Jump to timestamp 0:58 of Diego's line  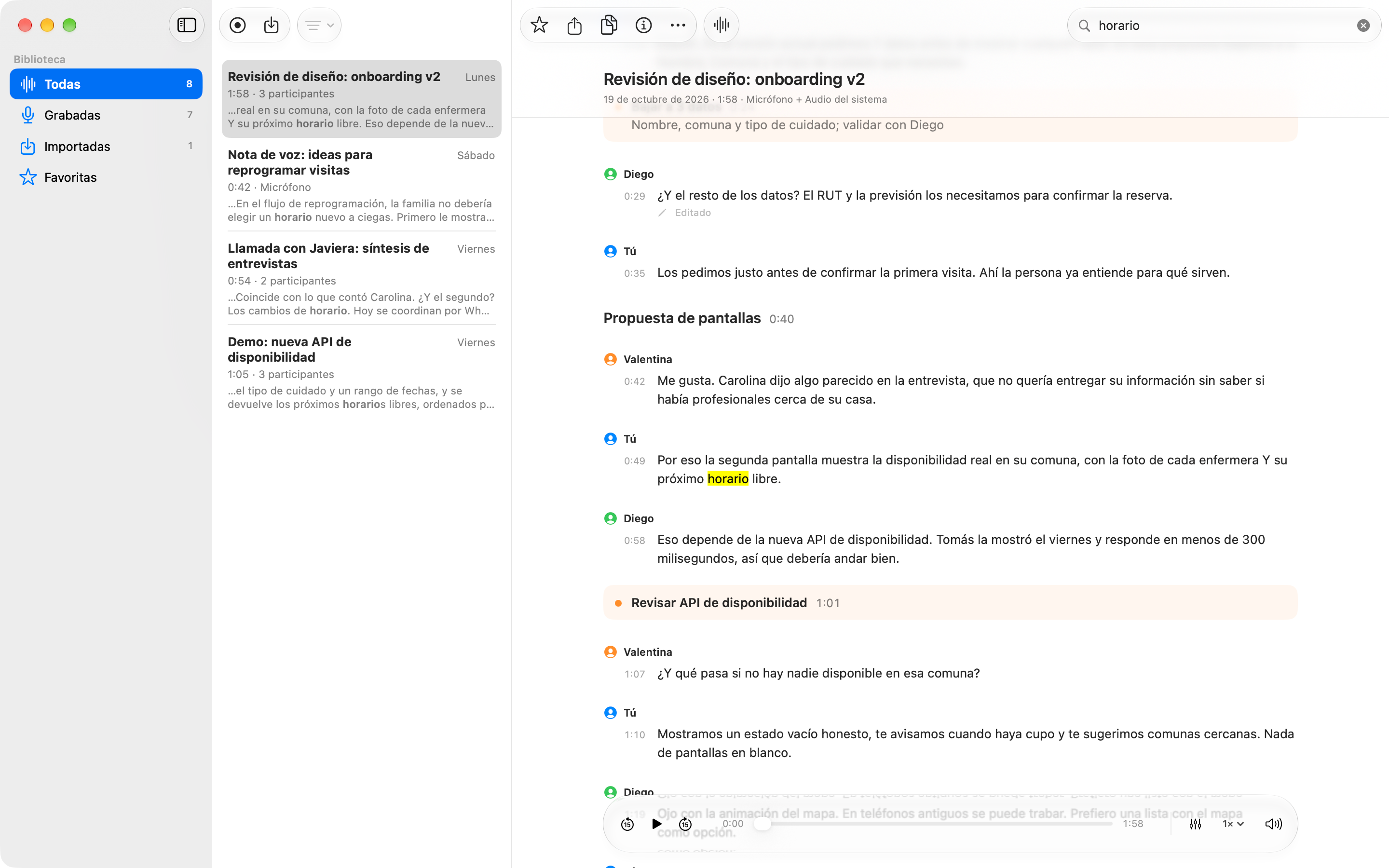[634, 541]
